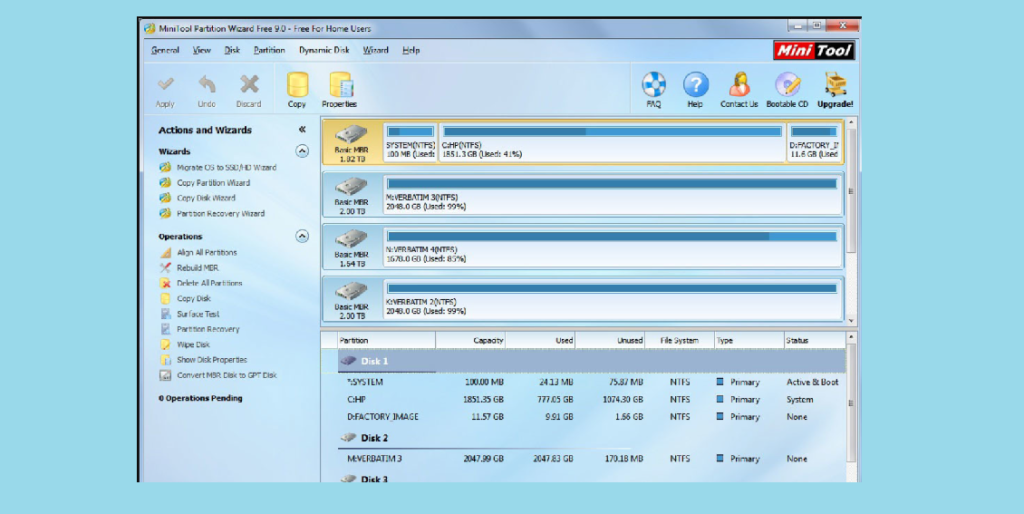Click the Partition Recovery Wizard icon
Viewport: 1024px width, 514px height.
(165, 214)
